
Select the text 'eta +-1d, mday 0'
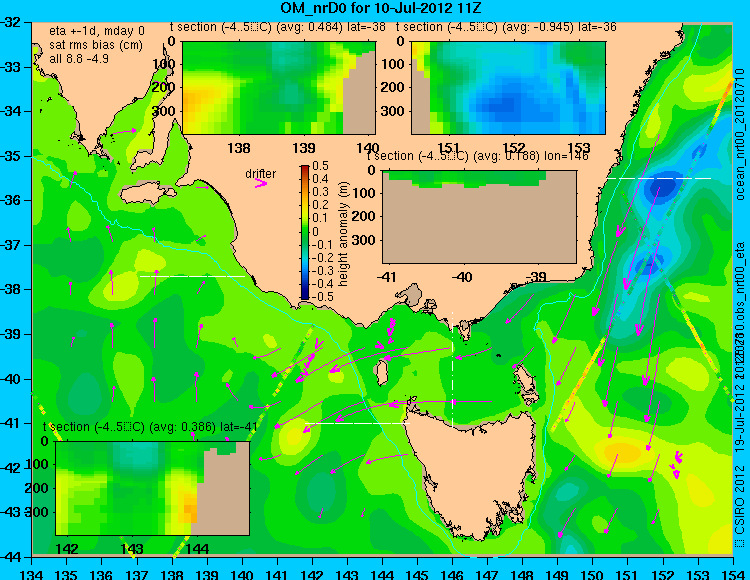[x=97, y=31]
